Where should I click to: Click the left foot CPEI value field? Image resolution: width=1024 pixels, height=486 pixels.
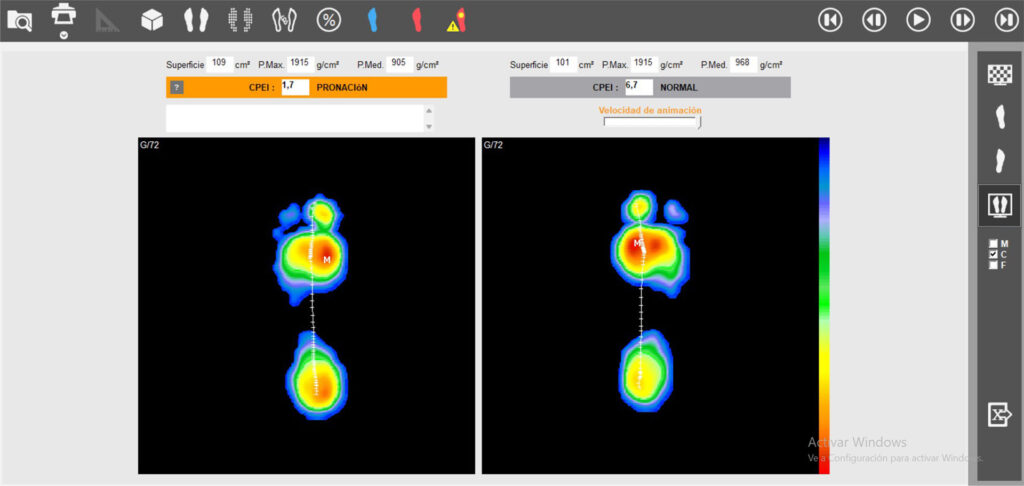click(x=295, y=87)
